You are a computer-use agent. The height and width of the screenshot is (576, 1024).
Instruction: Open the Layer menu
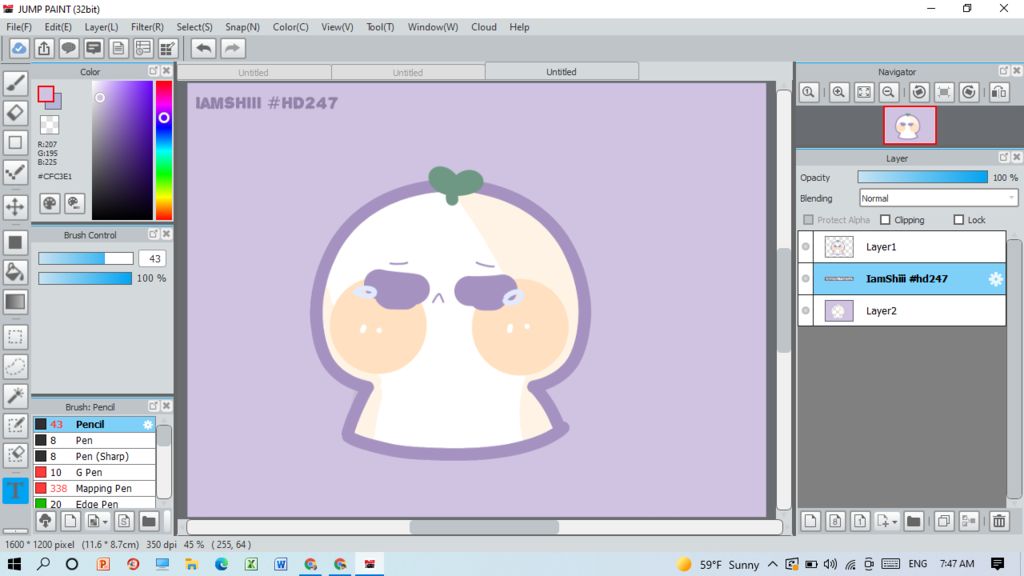pyautogui.click(x=101, y=27)
